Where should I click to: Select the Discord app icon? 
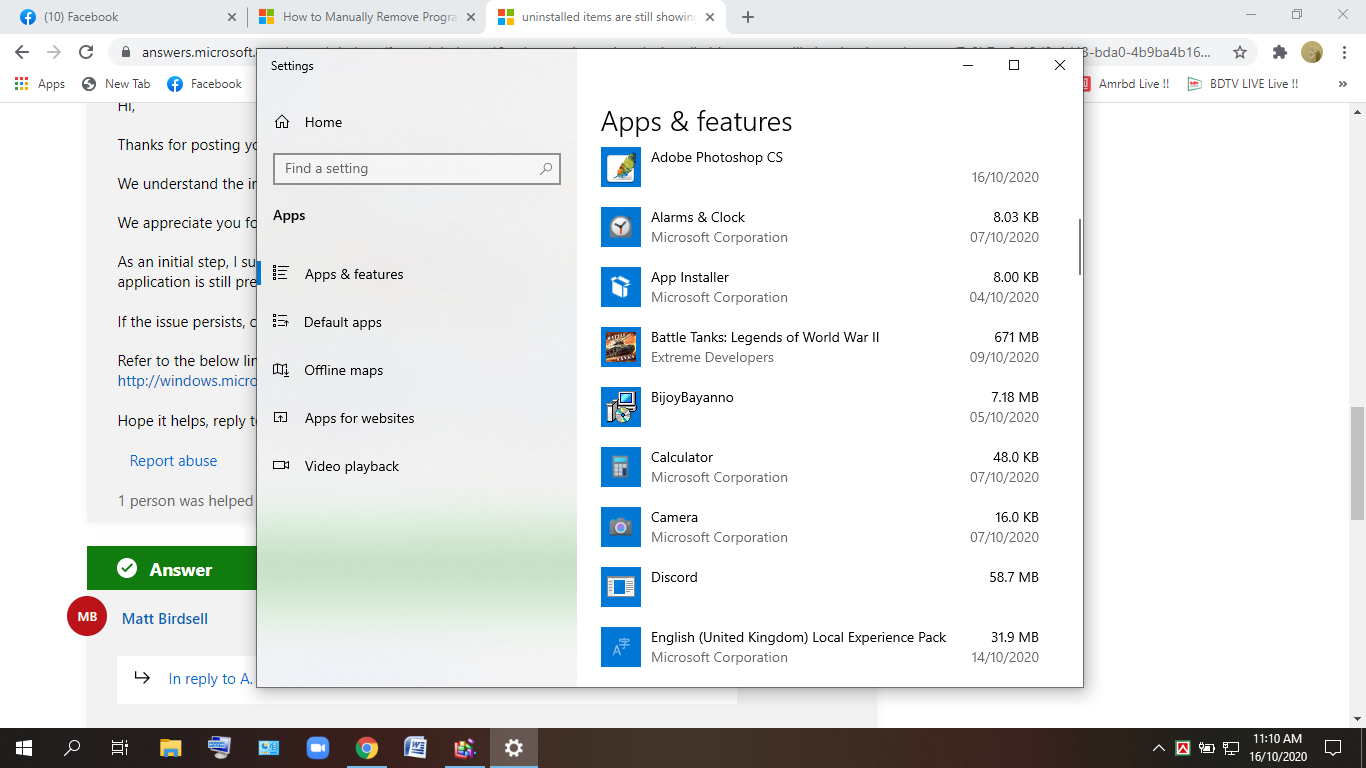point(620,587)
